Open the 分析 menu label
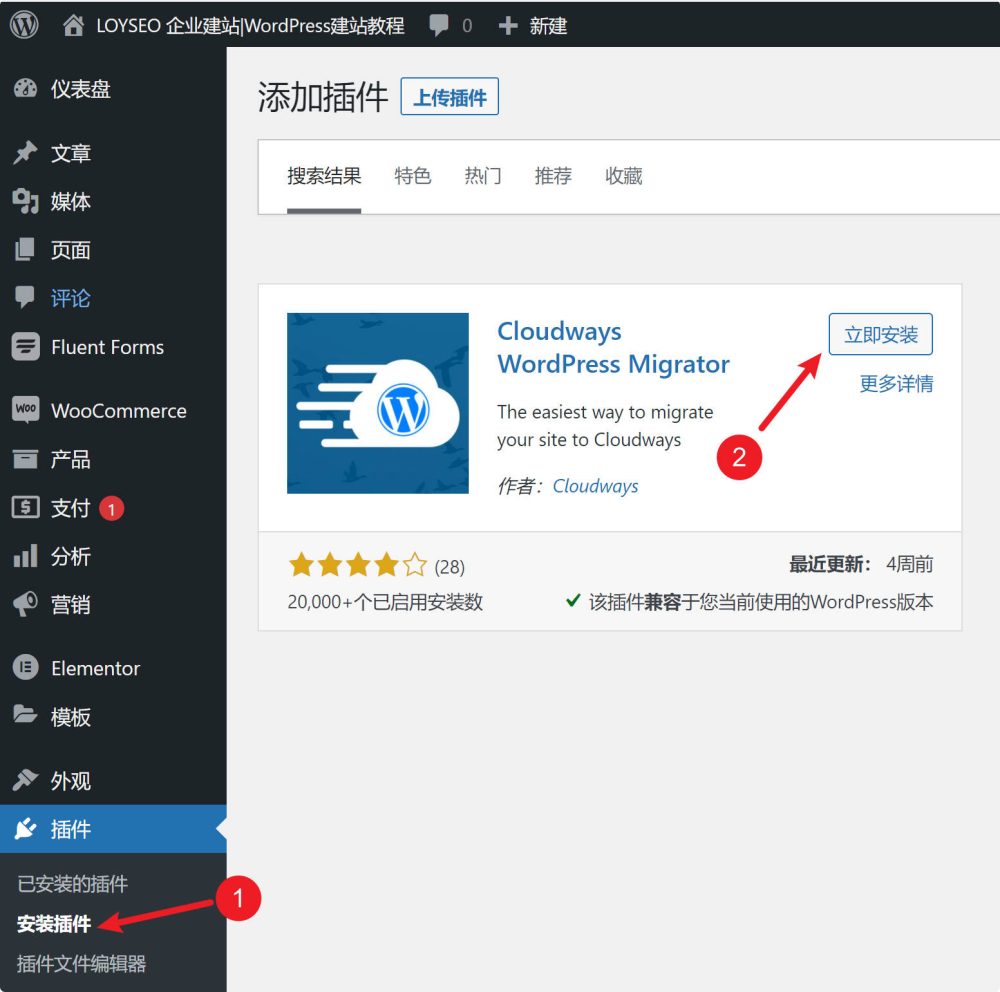Viewport: 1000px width, 992px height. coord(71,556)
